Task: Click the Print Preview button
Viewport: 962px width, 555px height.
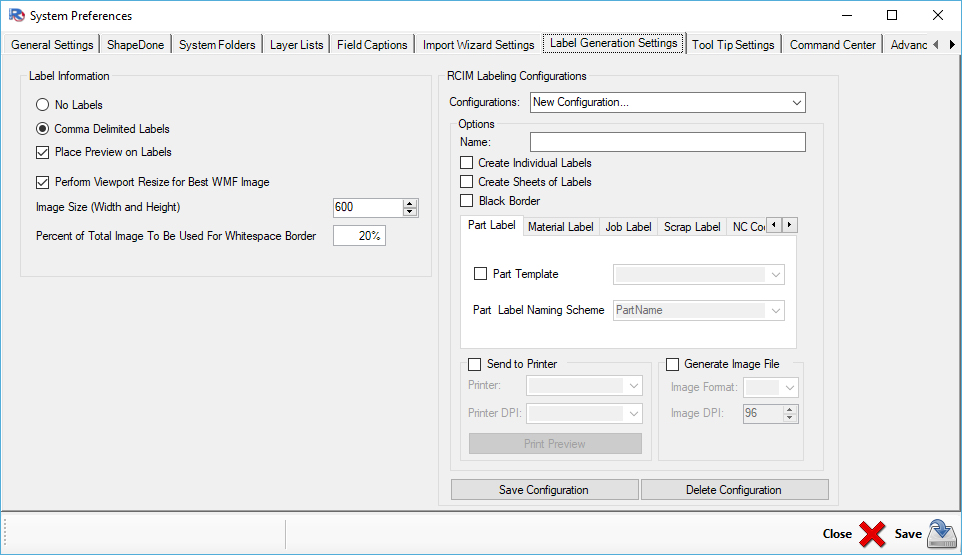Action: (x=555, y=444)
